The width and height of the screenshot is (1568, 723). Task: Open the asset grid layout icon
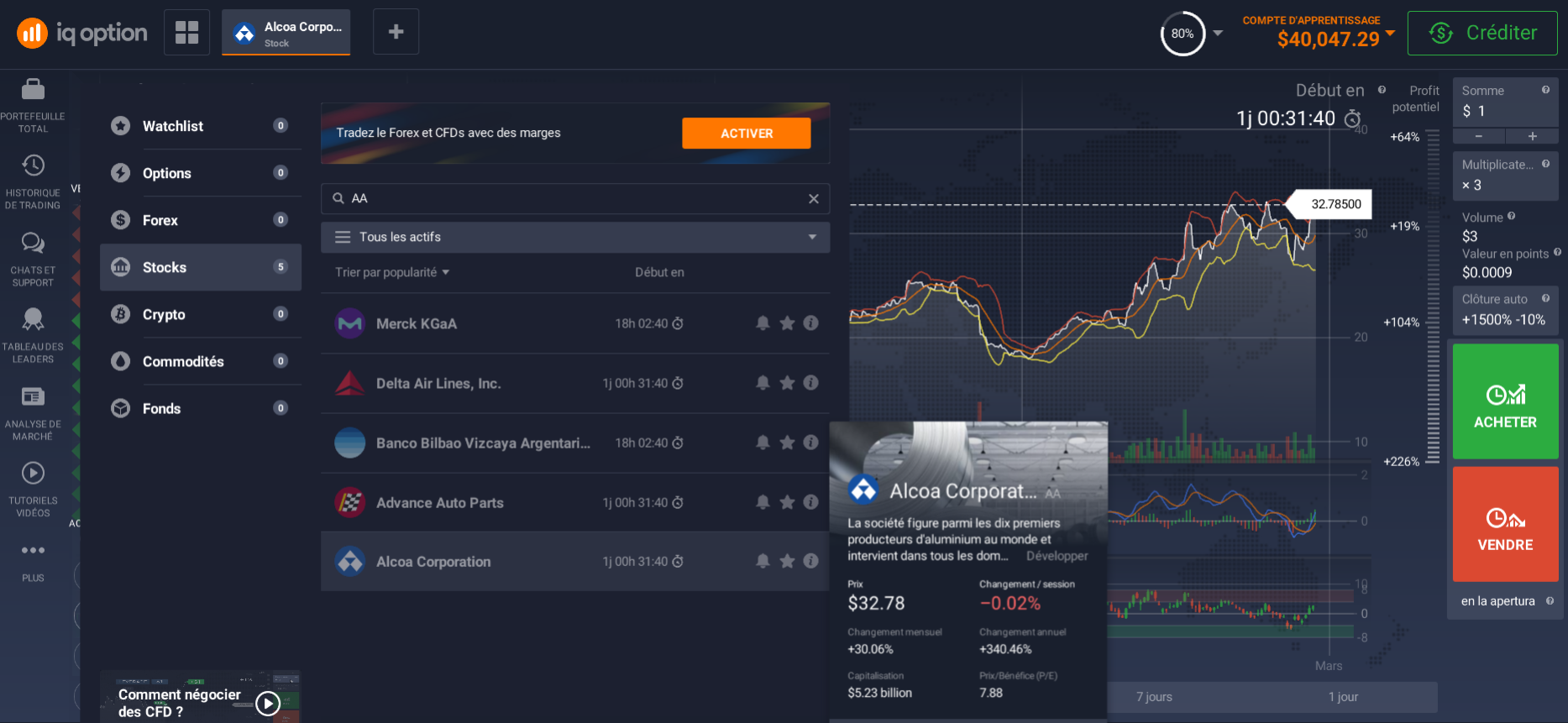186,32
